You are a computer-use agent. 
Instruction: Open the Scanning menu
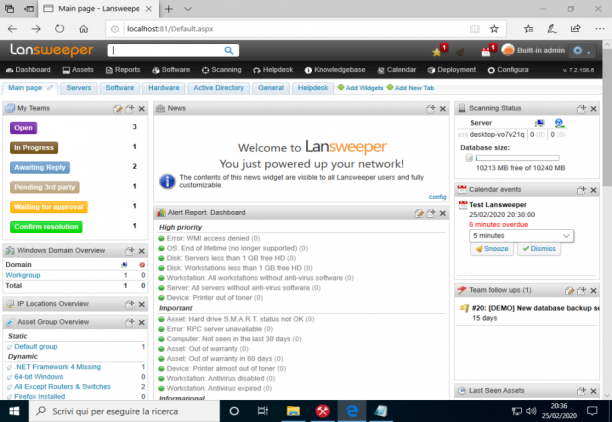[x=222, y=70]
